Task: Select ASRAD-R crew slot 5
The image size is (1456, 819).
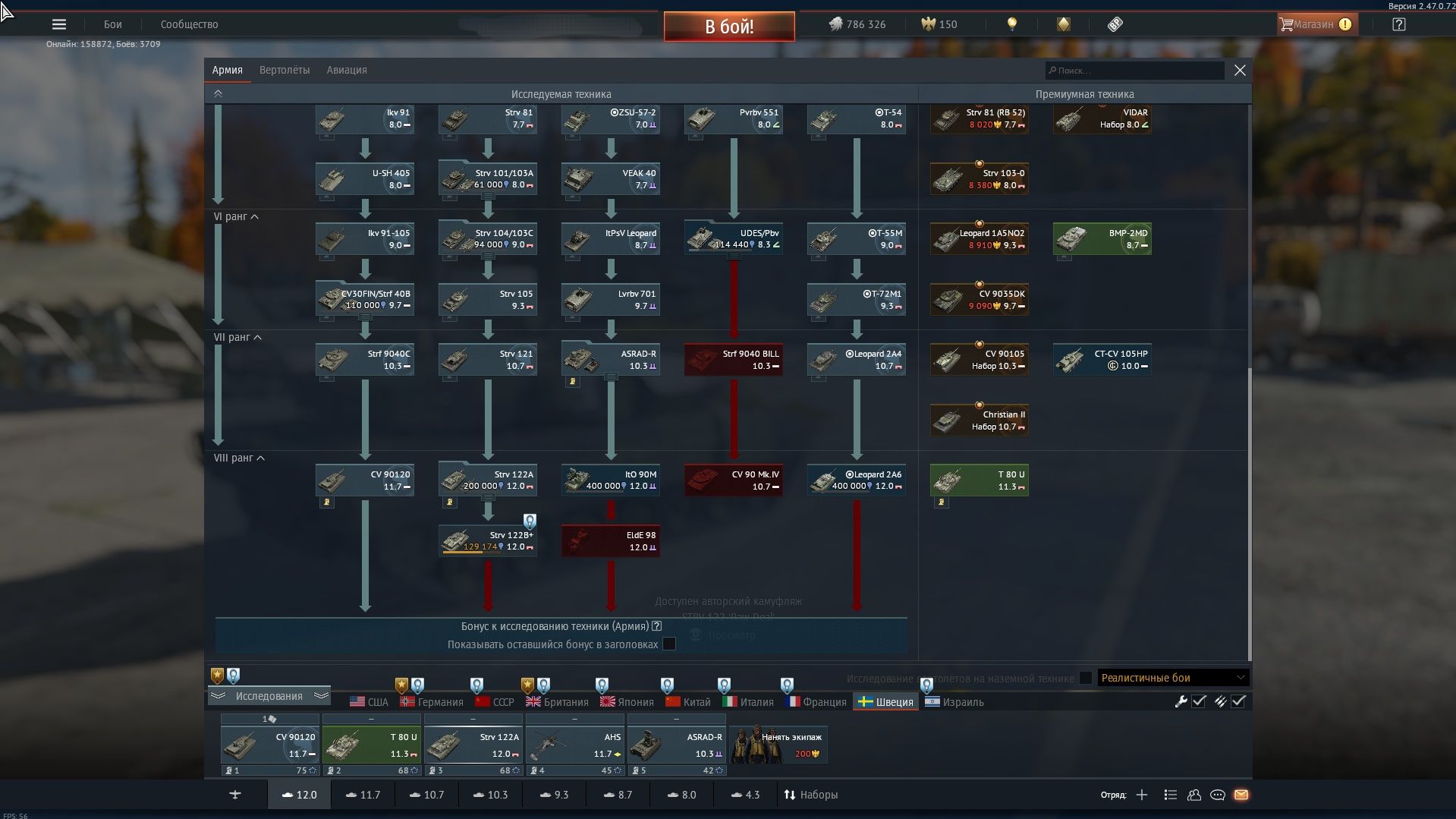Action: tap(677, 745)
